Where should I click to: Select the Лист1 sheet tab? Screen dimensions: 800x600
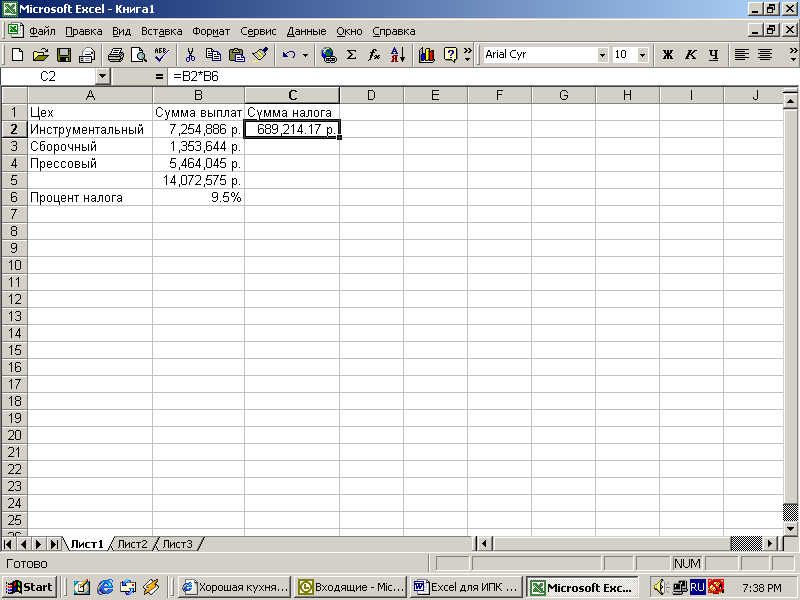coord(87,544)
